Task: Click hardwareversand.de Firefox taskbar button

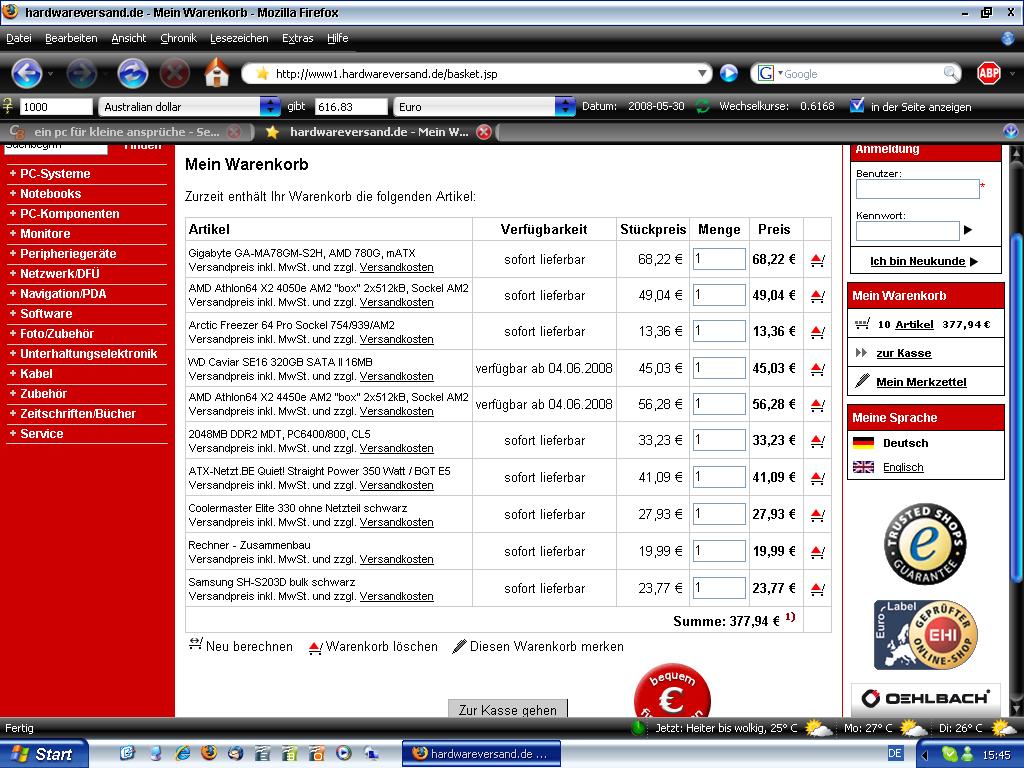Action: 481,754
